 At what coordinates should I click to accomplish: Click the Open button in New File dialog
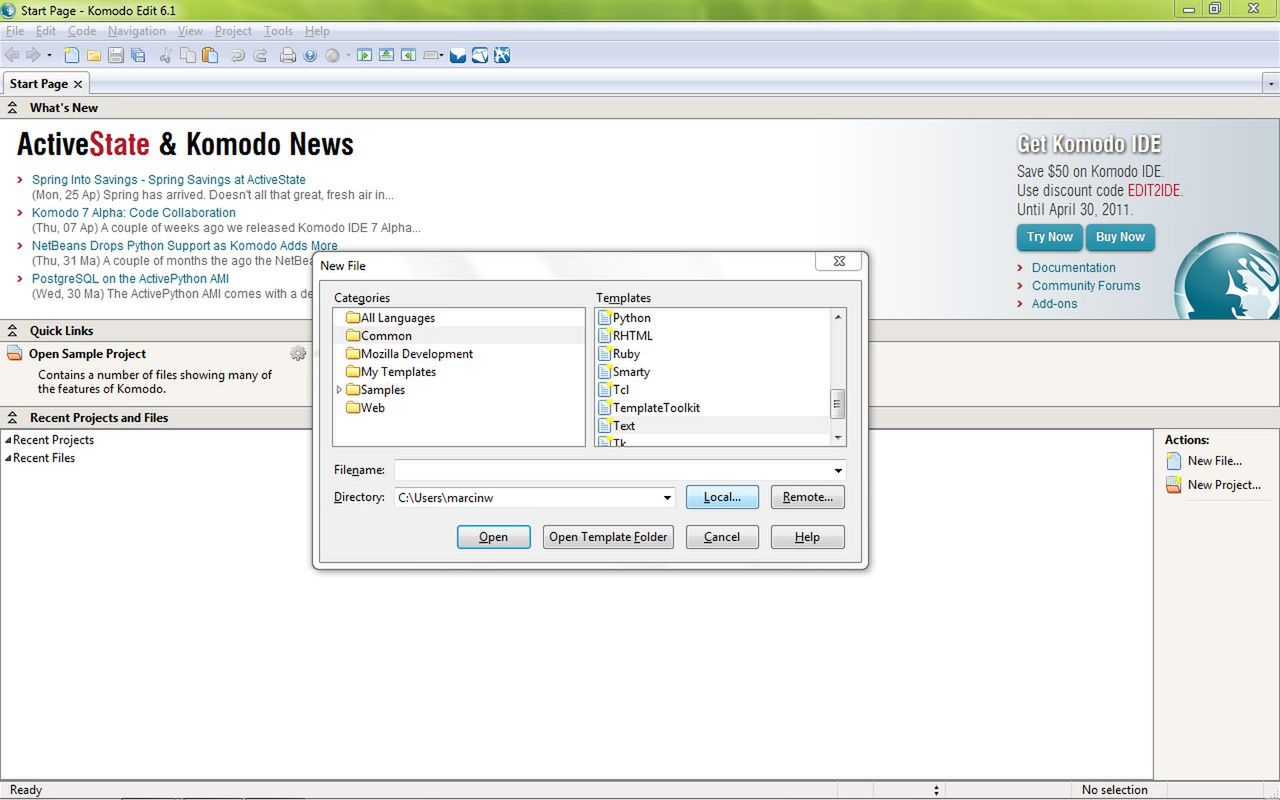(493, 537)
